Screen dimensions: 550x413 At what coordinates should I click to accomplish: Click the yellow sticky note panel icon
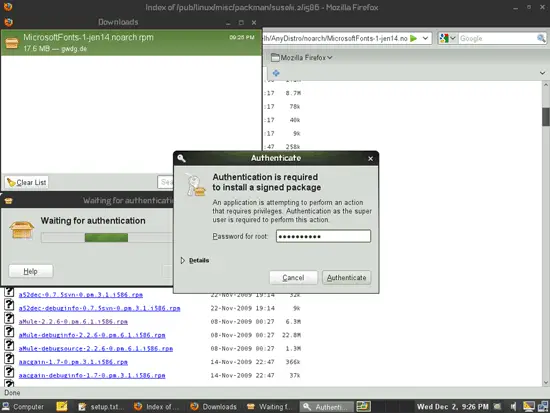pos(62,406)
